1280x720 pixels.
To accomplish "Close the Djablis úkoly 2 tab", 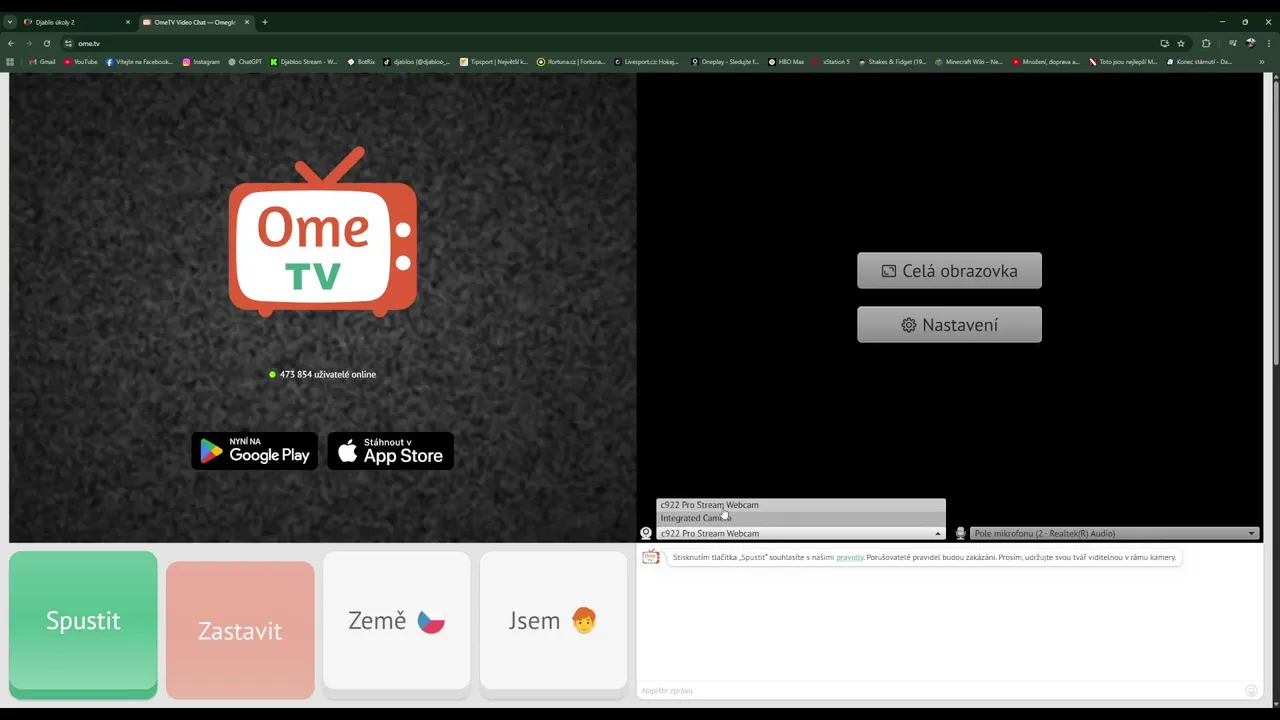I will (x=127, y=22).
